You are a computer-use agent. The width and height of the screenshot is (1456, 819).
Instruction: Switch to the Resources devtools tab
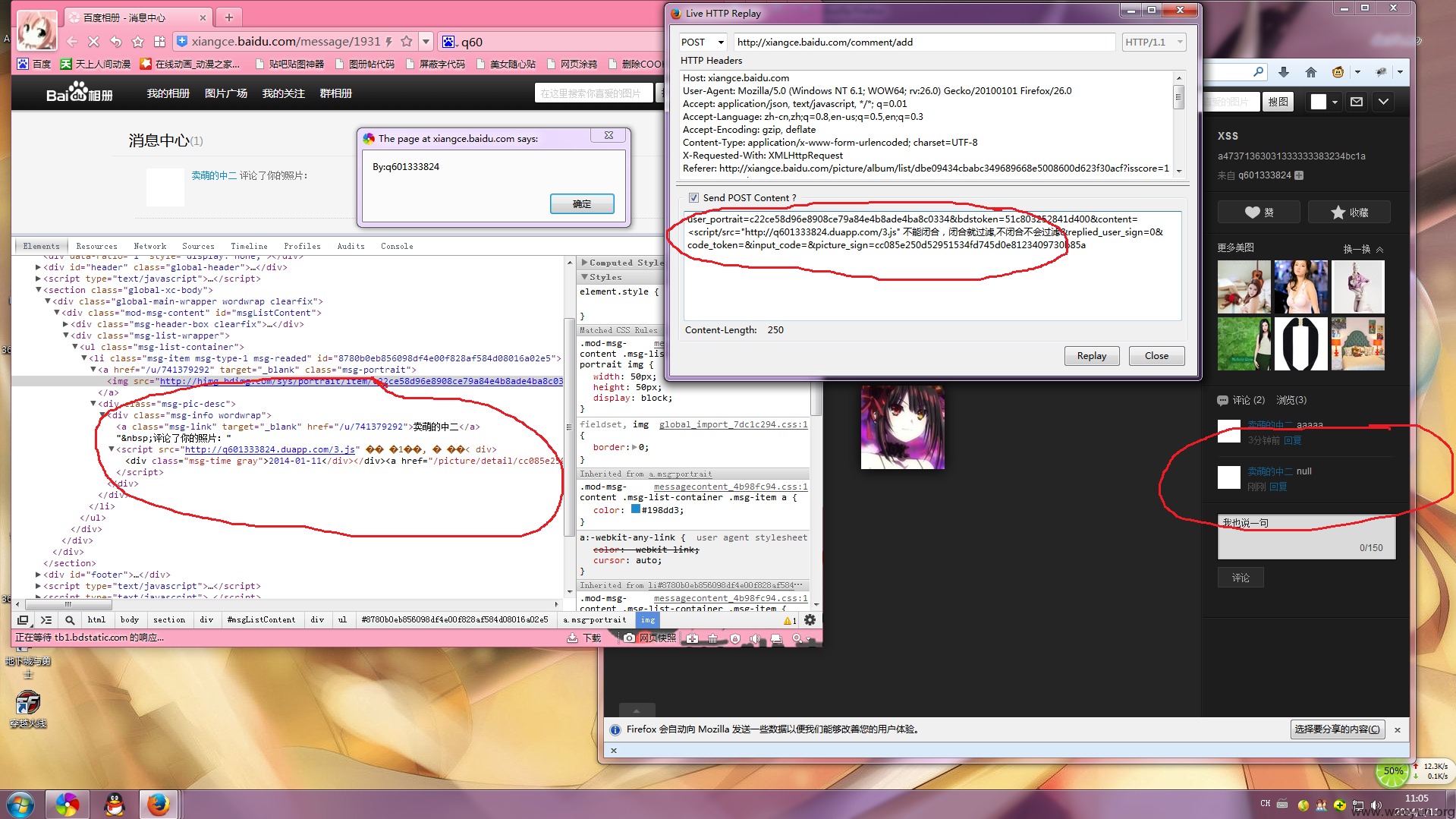tap(96, 246)
